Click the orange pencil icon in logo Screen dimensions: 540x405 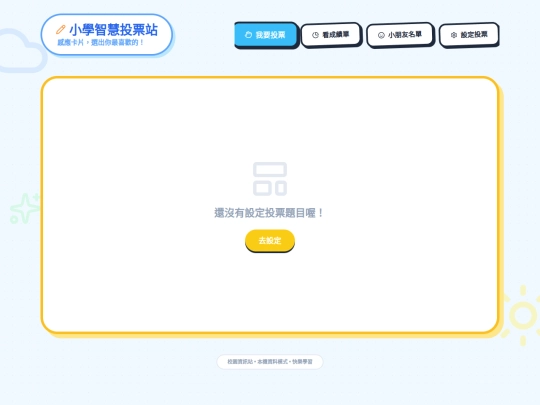pyautogui.click(x=61, y=30)
